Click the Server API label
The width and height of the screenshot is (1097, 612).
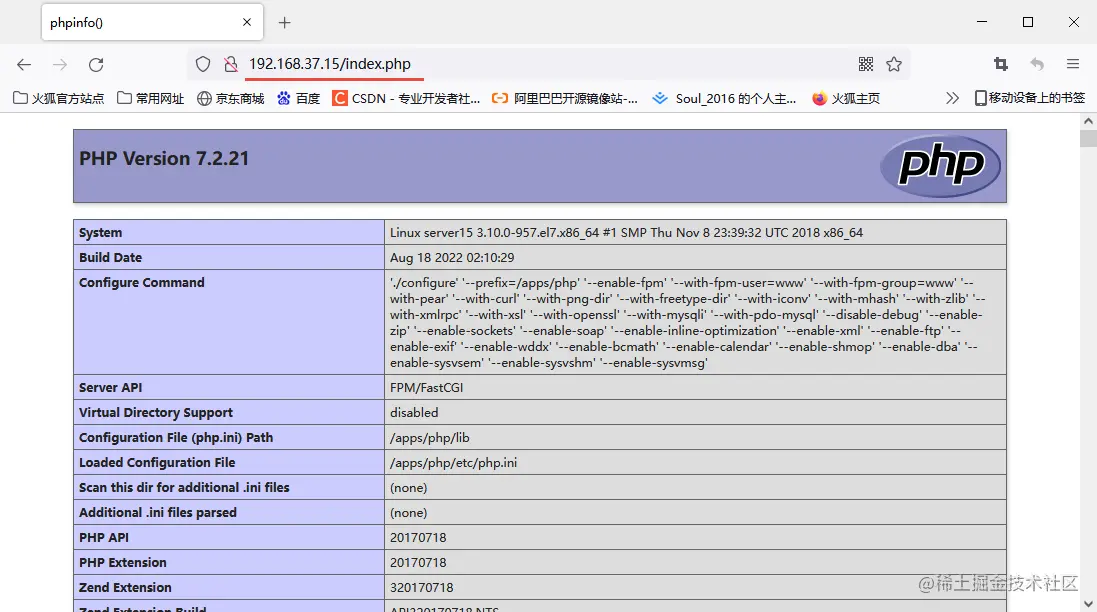(111, 387)
